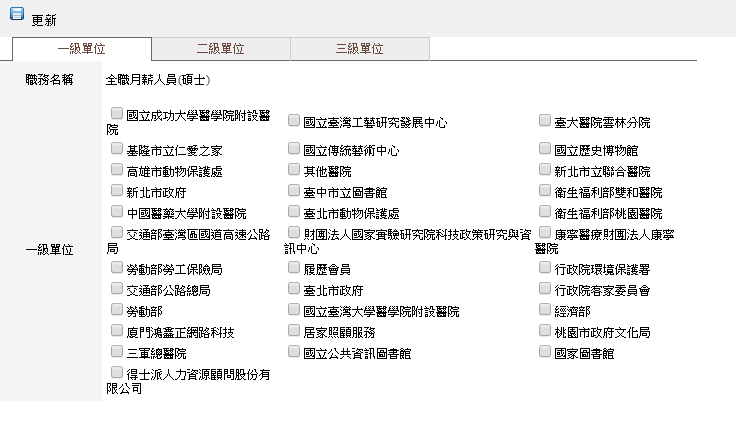
Task: Enable the 臺大醫院雲林分院 checkbox
Action: (x=545, y=121)
